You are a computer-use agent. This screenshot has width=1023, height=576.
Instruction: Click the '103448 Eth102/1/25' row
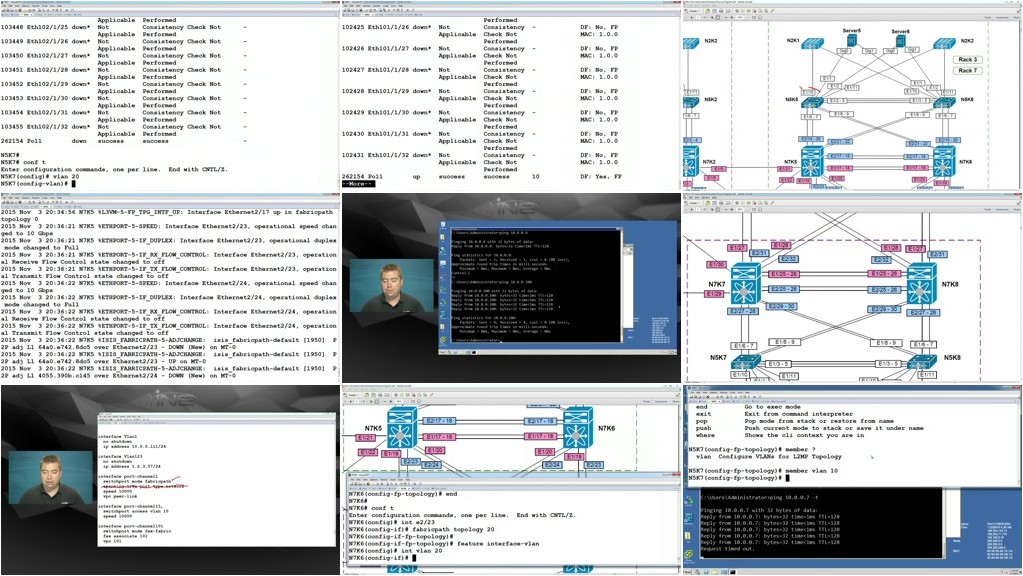tap(124, 27)
